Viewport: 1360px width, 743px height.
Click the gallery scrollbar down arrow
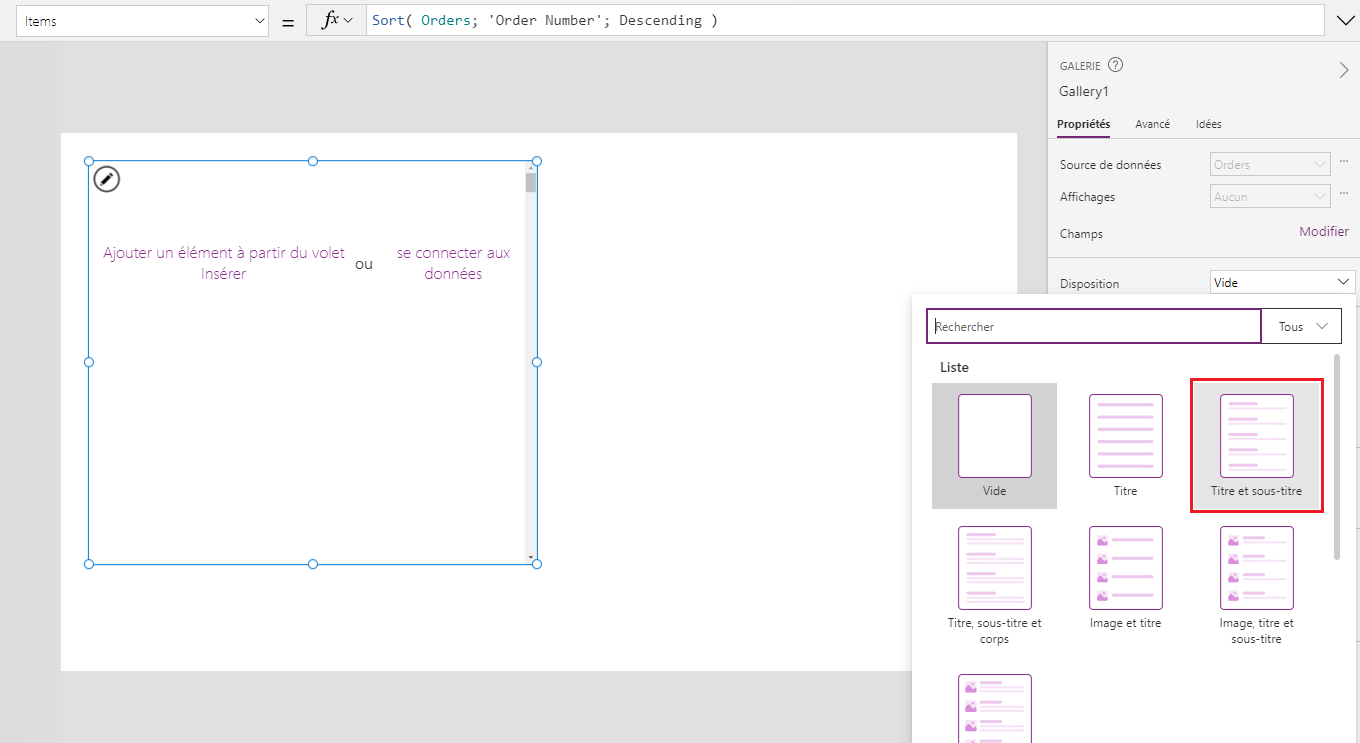pos(531,557)
